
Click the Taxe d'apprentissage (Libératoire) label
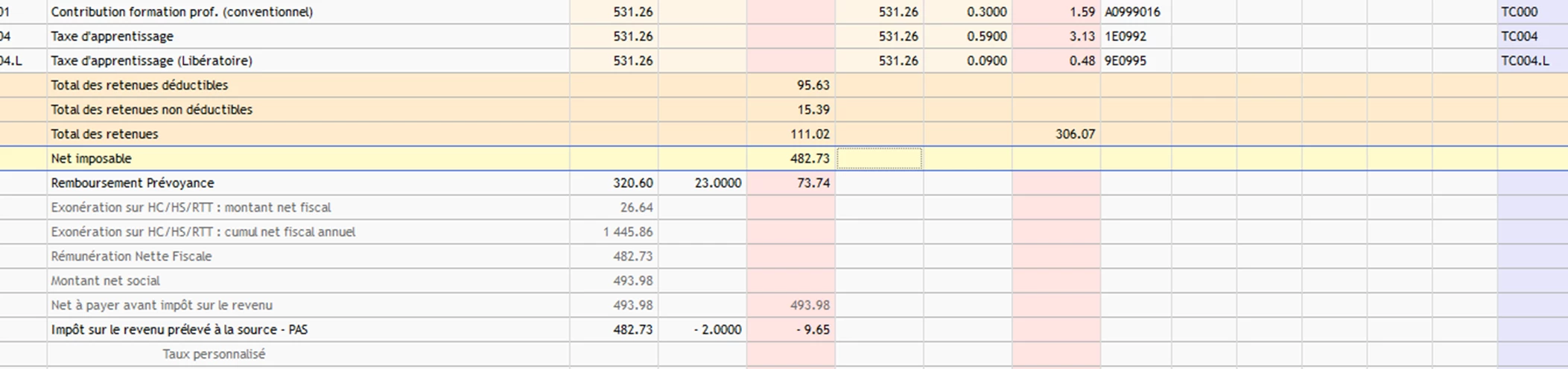[x=151, y=61]
